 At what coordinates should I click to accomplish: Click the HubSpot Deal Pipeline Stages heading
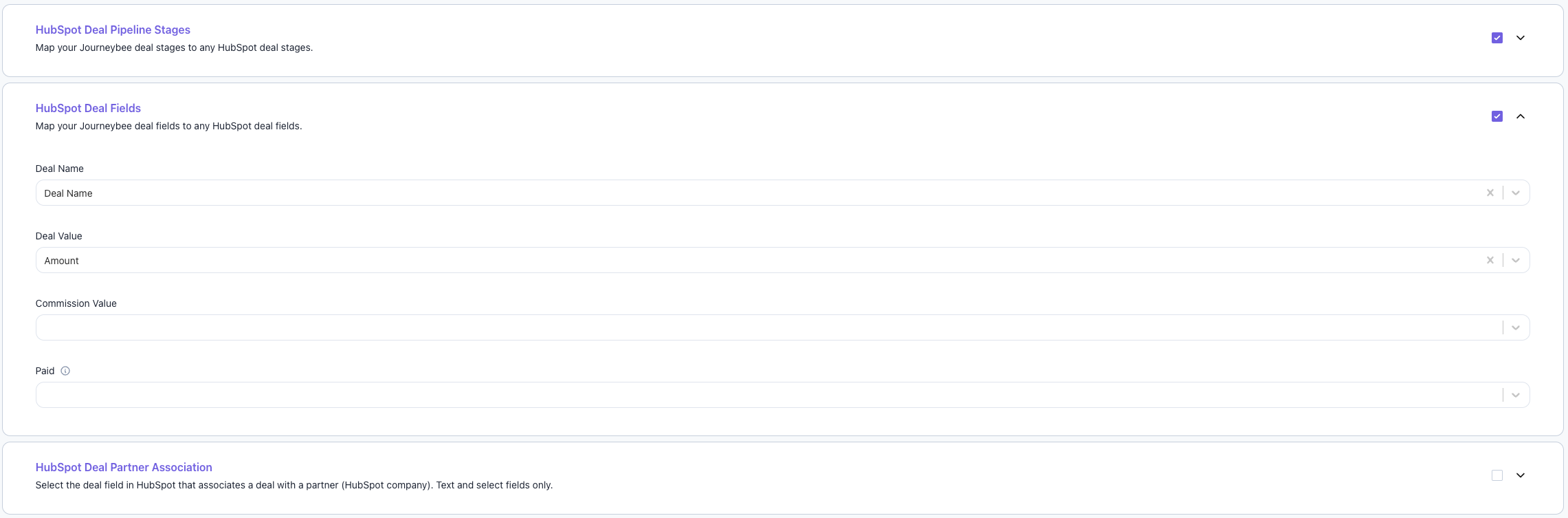click(113, 30)
